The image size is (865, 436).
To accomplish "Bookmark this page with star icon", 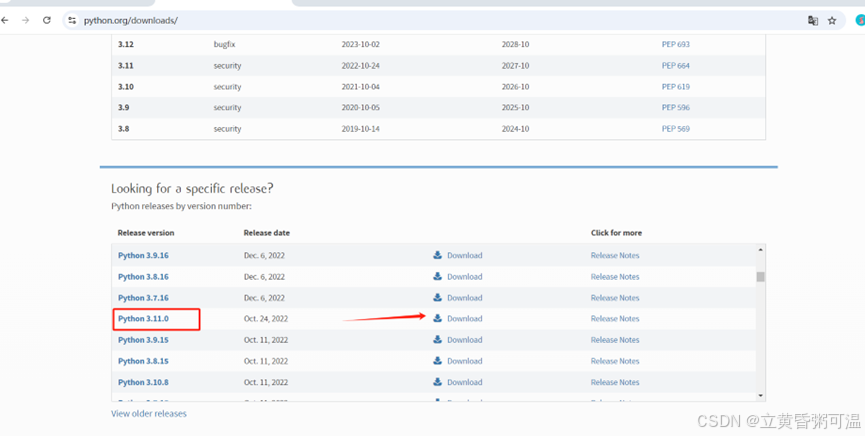I will click(x=832, y=20).
